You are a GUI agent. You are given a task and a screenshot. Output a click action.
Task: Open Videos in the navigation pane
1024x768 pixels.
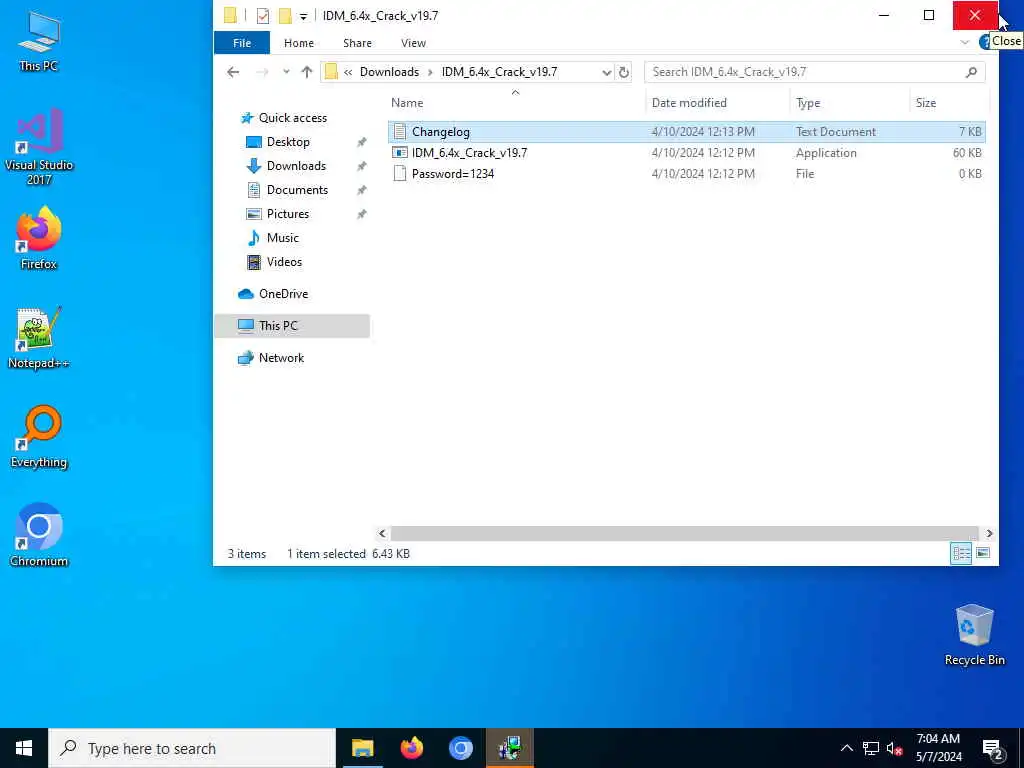(284, 262)
